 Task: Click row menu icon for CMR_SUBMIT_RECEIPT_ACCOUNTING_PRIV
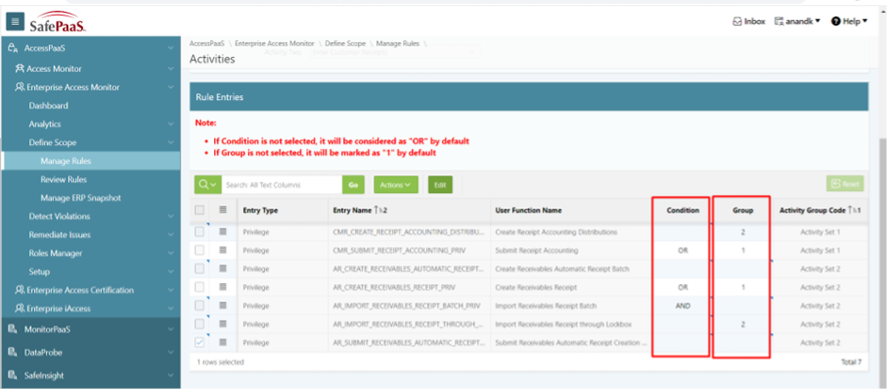tap(223, 250)
